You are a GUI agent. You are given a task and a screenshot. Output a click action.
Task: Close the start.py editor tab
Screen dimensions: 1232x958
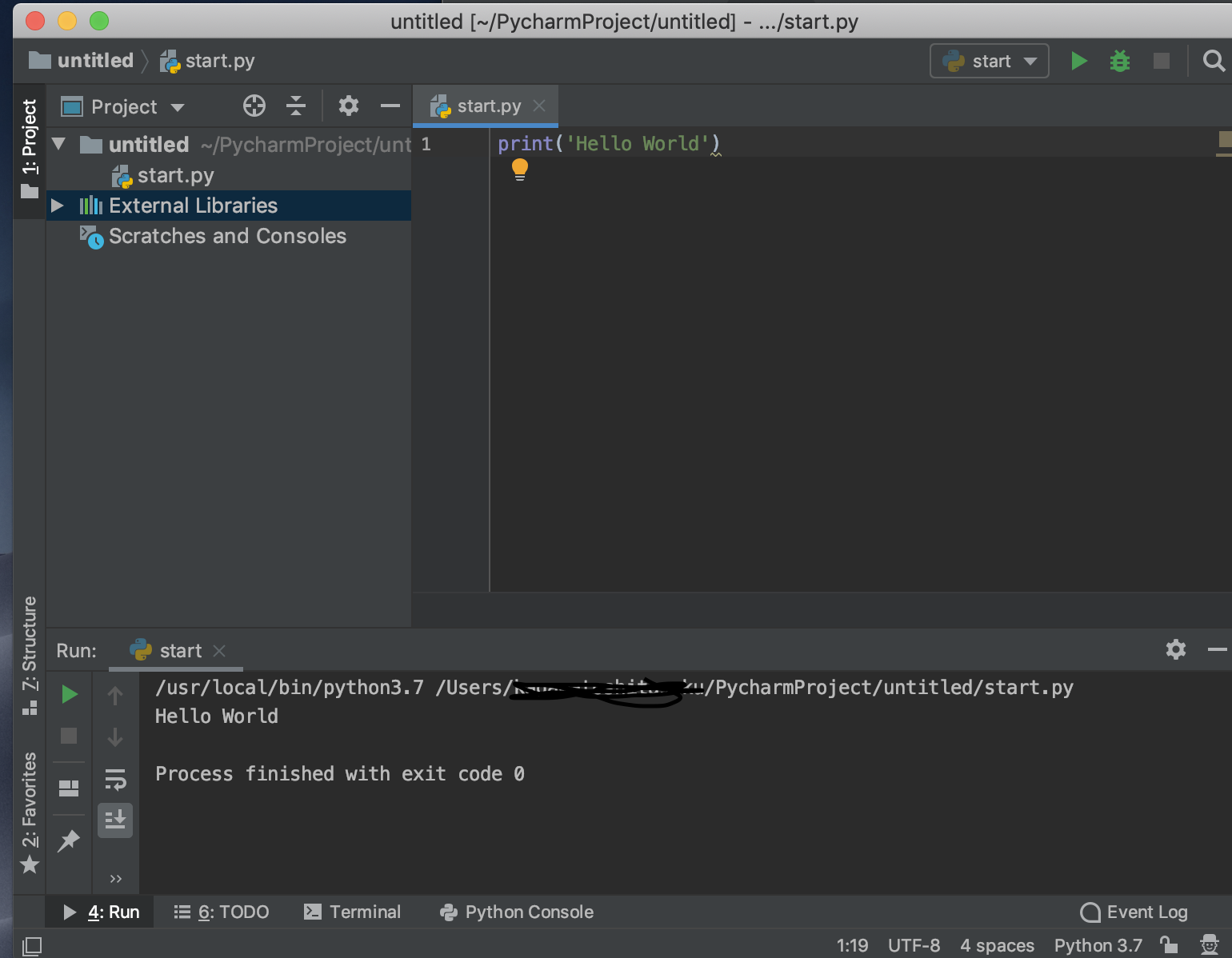tap(539, 106)
